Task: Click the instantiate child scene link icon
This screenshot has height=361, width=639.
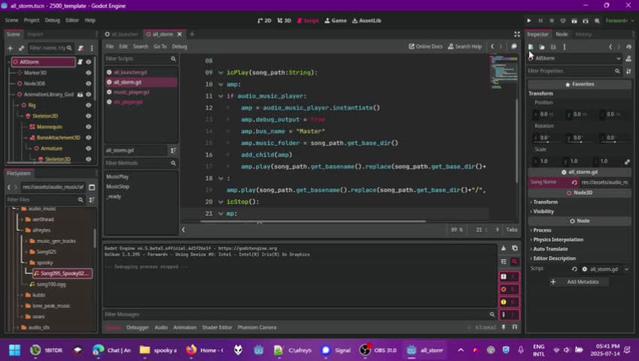Action: click(21, 48)
